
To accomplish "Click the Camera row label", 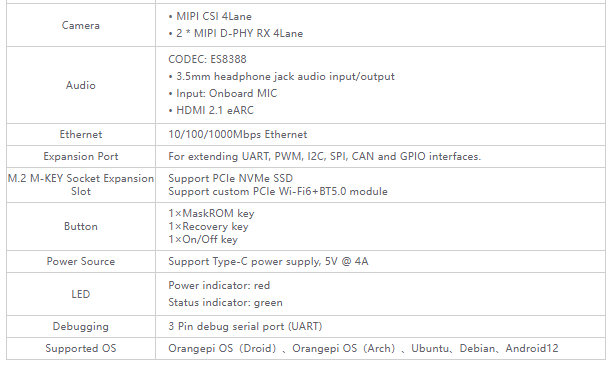I will 81,25.
